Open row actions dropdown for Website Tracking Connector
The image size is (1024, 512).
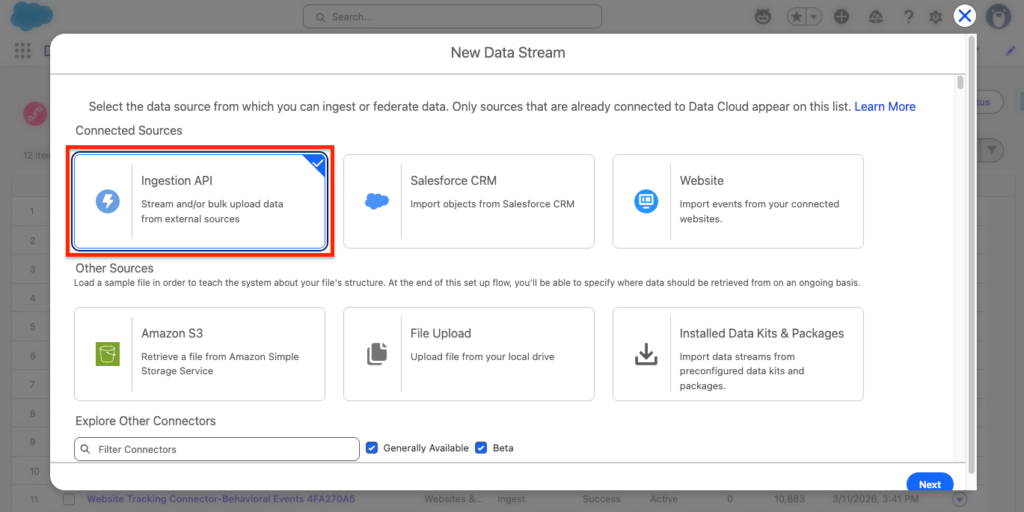(x=960, y=499)
